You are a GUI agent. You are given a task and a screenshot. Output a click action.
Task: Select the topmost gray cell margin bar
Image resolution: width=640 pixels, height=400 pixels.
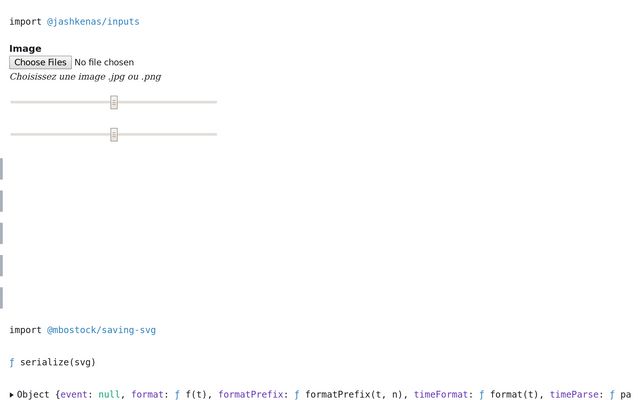pos(1,168)
